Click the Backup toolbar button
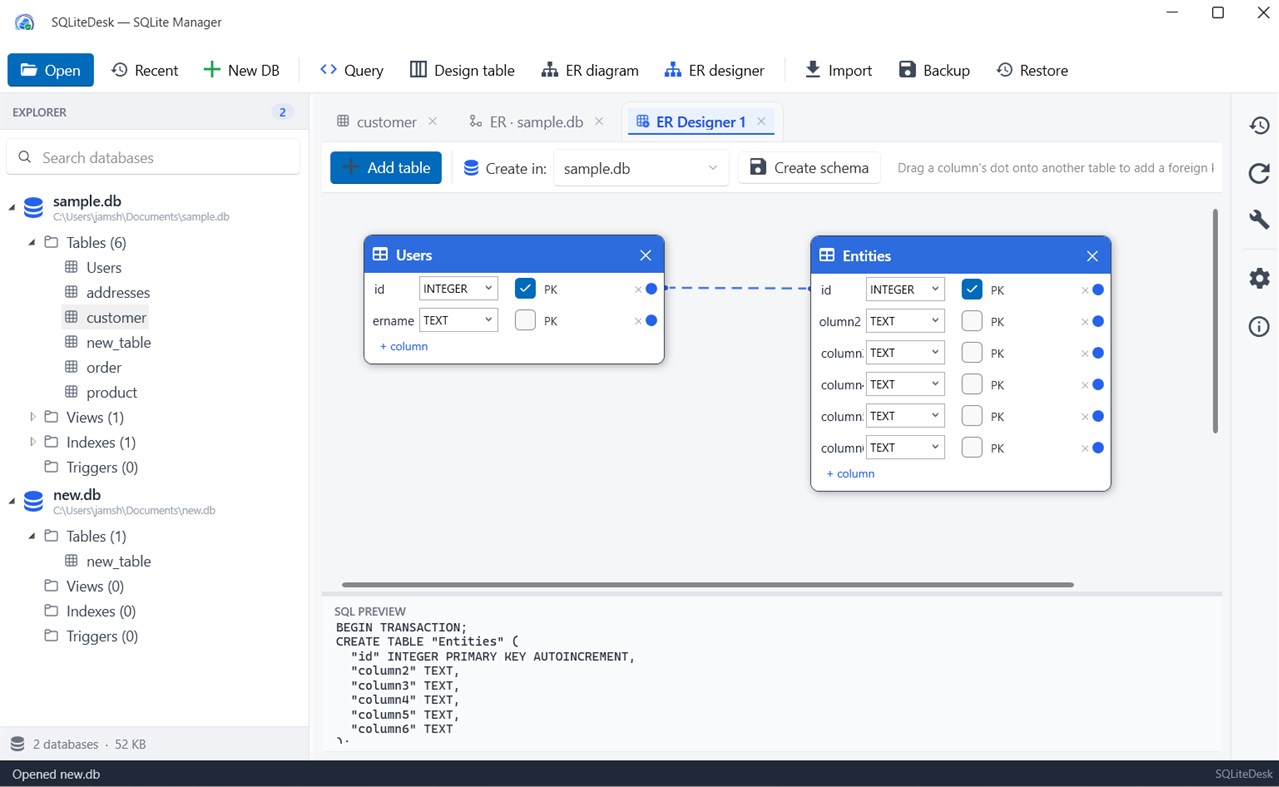Image resolution: width=1279 pixels, height=787 pixels. pos(934,70)
